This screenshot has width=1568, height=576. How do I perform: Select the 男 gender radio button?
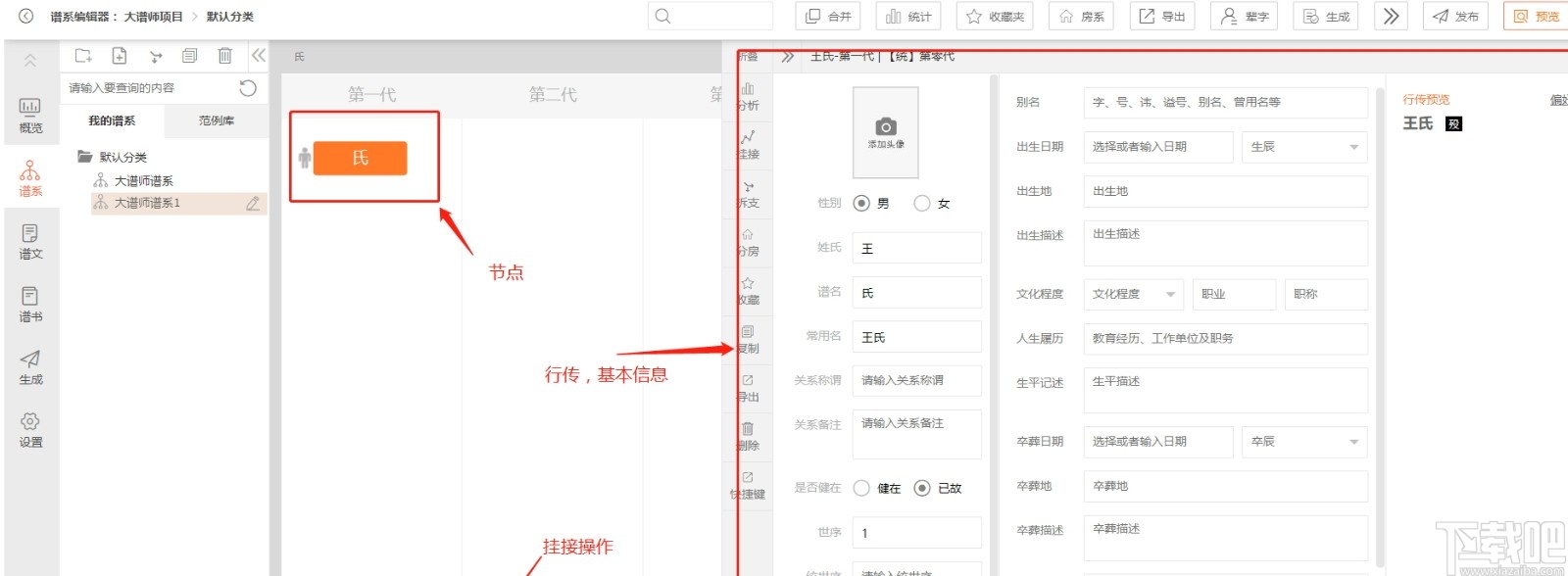(x=861, y=203)
